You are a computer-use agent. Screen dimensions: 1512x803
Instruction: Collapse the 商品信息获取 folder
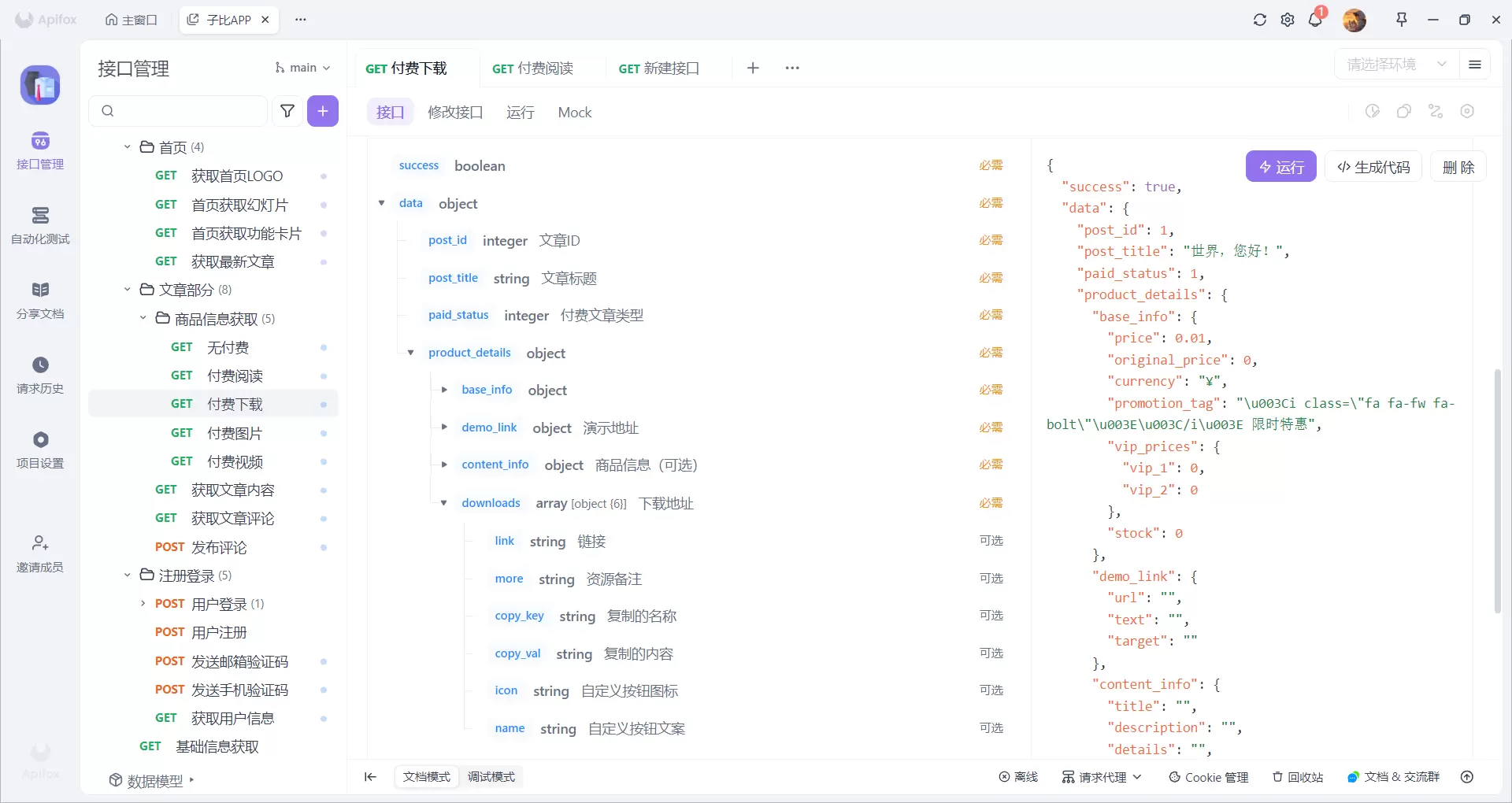coord(143,319)
